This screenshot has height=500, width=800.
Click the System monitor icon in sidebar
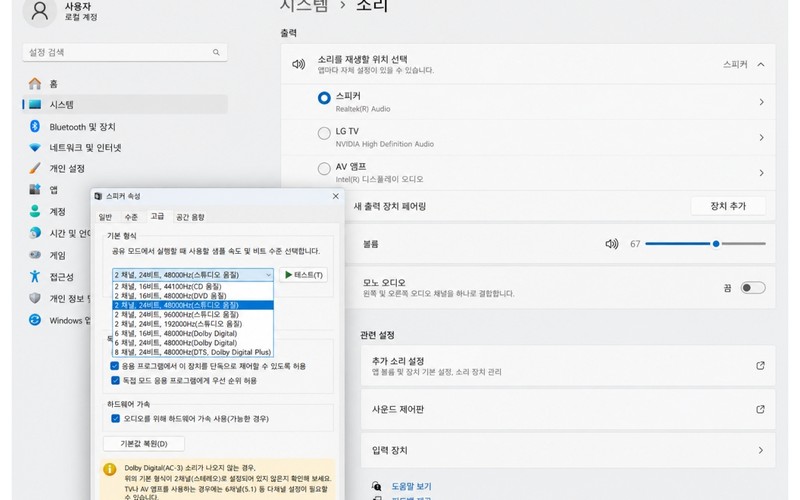pos(35,105)
